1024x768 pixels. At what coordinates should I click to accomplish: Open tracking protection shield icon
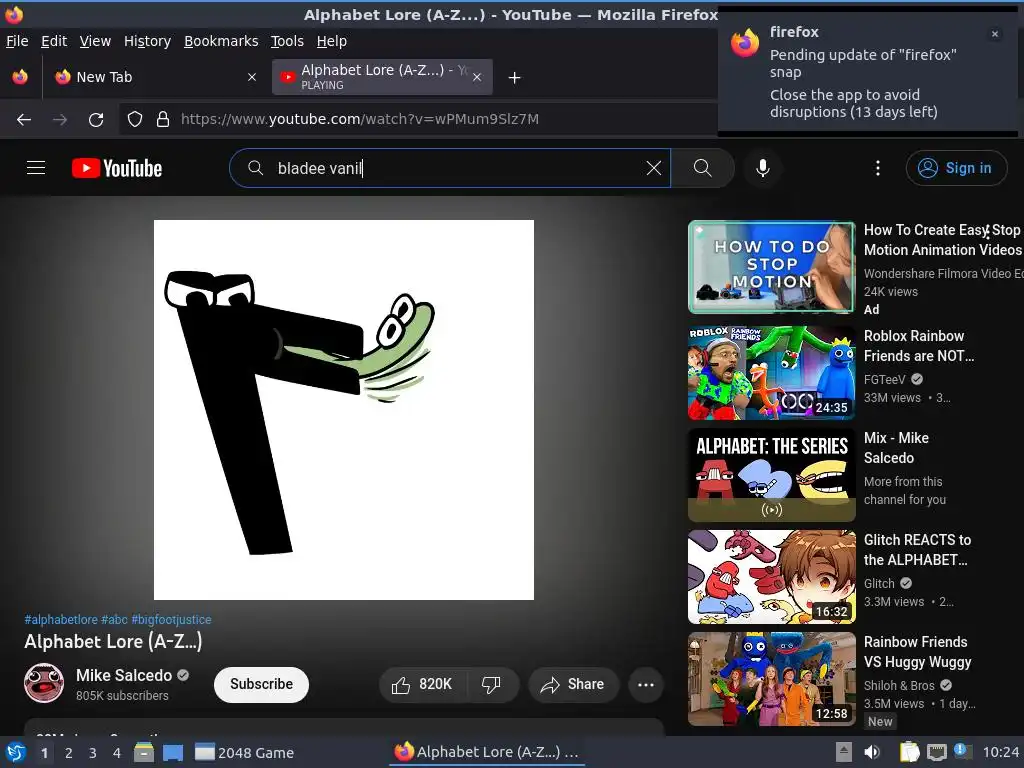[135, 120]
